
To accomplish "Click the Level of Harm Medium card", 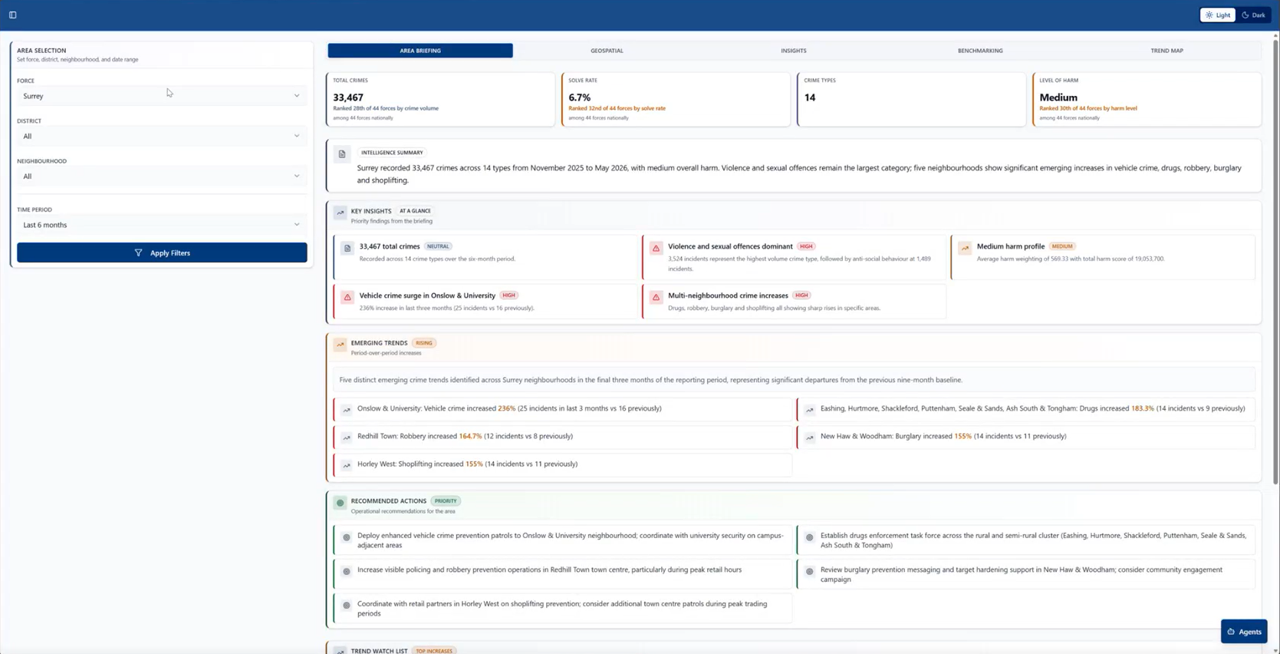I will point(1148,99).
